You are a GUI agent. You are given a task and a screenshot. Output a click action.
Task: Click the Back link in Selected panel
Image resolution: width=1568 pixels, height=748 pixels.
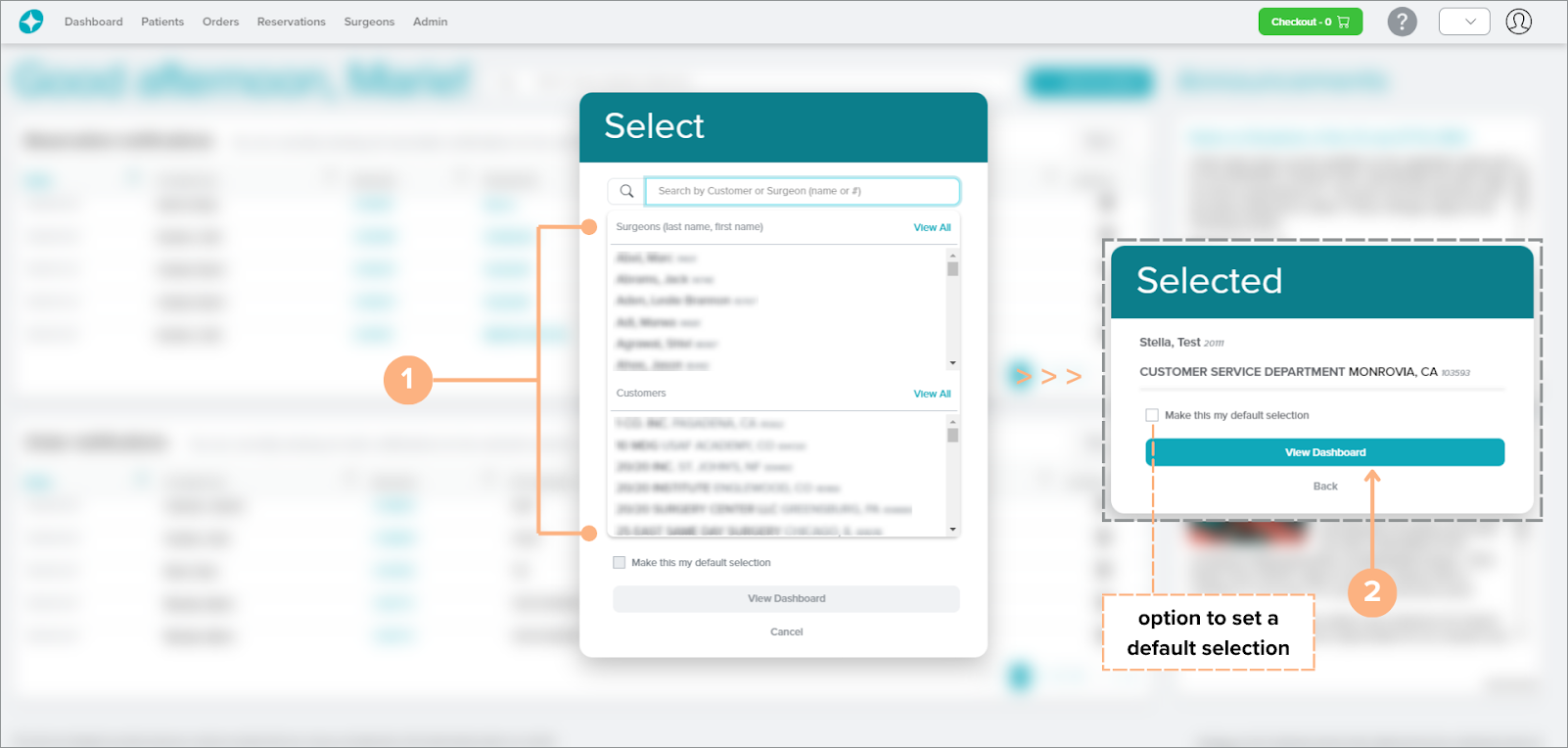click(1325, 487)
